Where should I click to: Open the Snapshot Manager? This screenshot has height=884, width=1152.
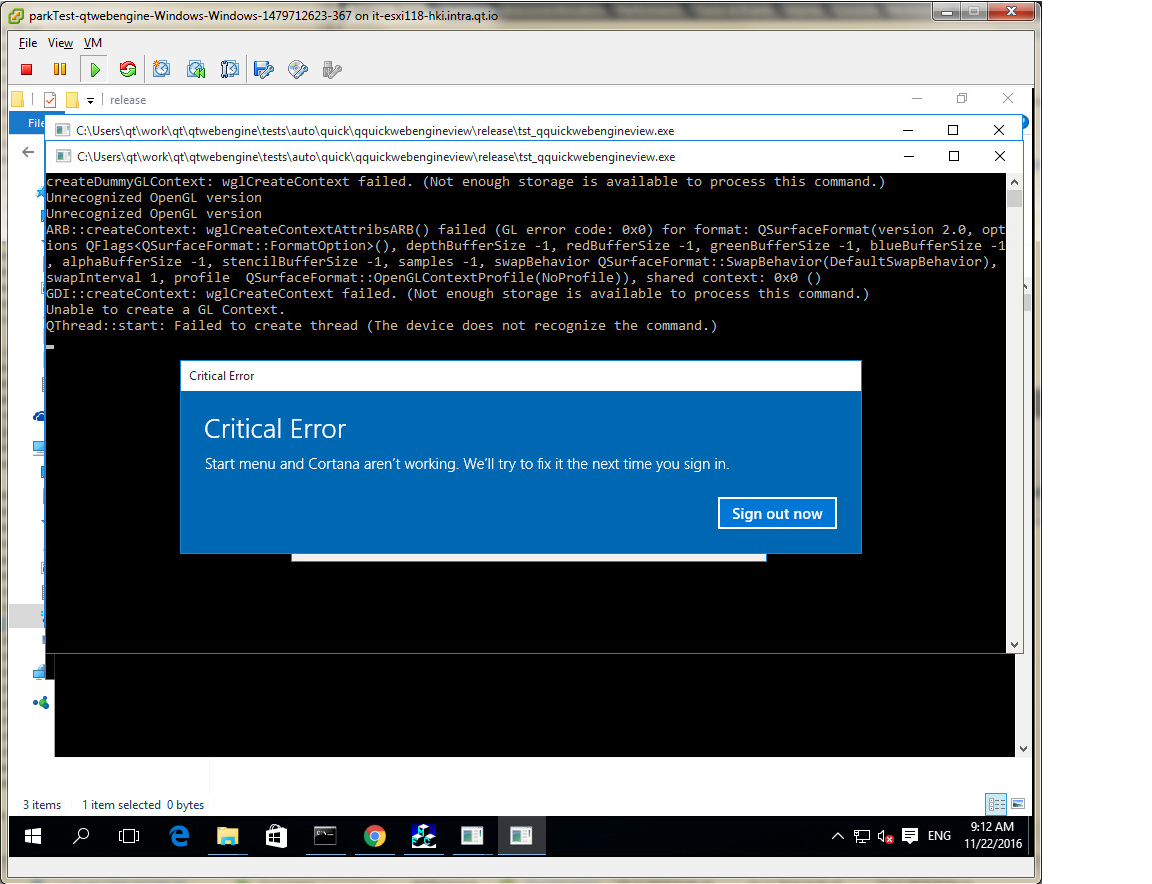pyautogui.click(x=230, y=69)
